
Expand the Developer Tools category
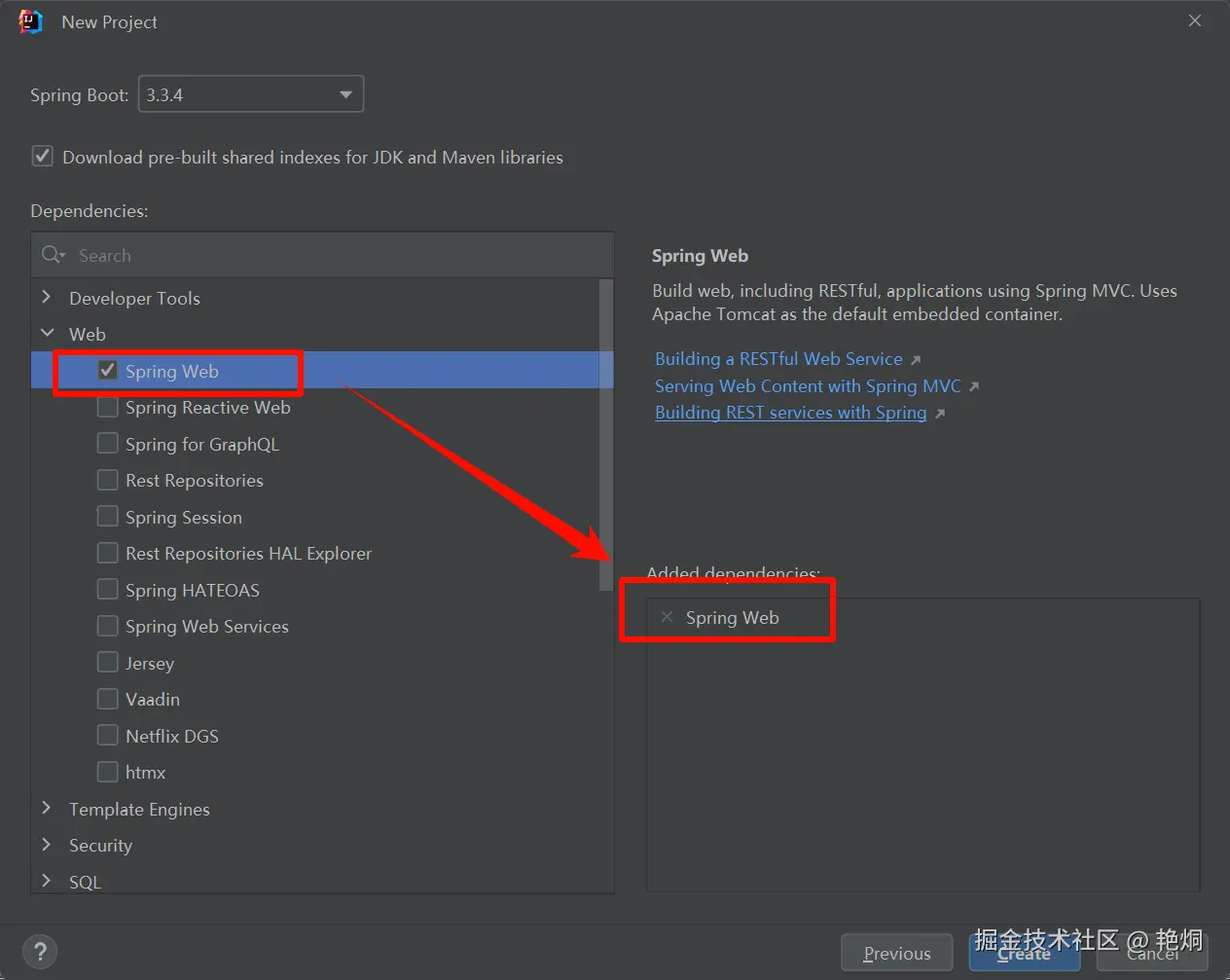(x=47, y=297)
